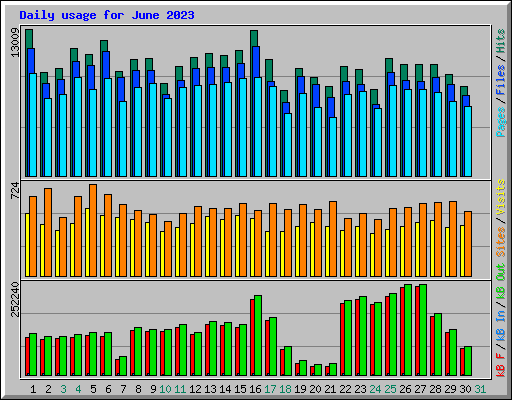Click the green "kB Out" legend label
This screenshot has width=512, height=400.
click(x=500, y=281)
